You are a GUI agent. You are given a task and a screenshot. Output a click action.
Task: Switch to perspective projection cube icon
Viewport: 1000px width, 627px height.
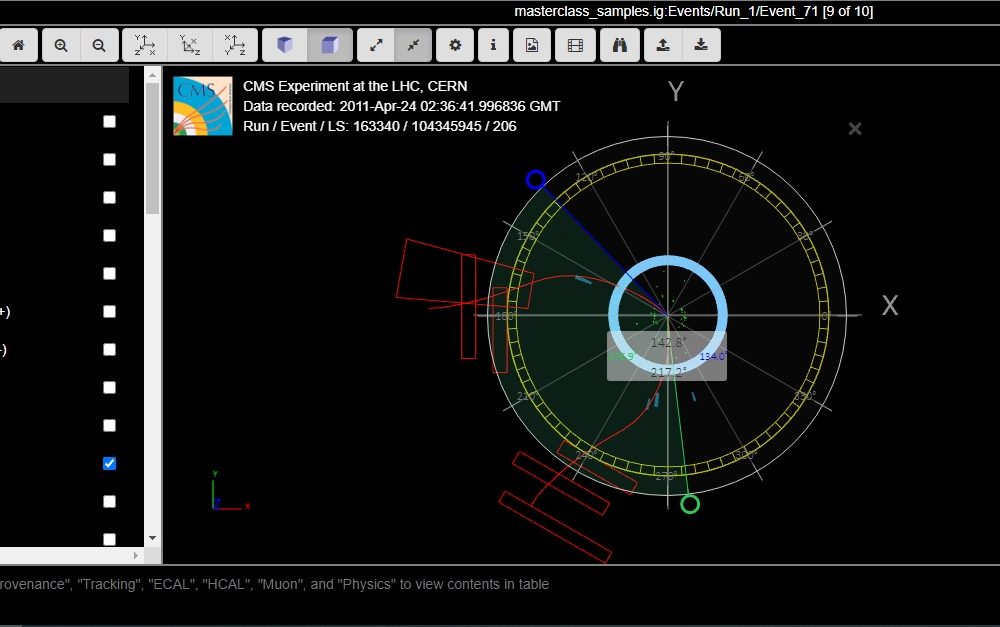[285, 45]
